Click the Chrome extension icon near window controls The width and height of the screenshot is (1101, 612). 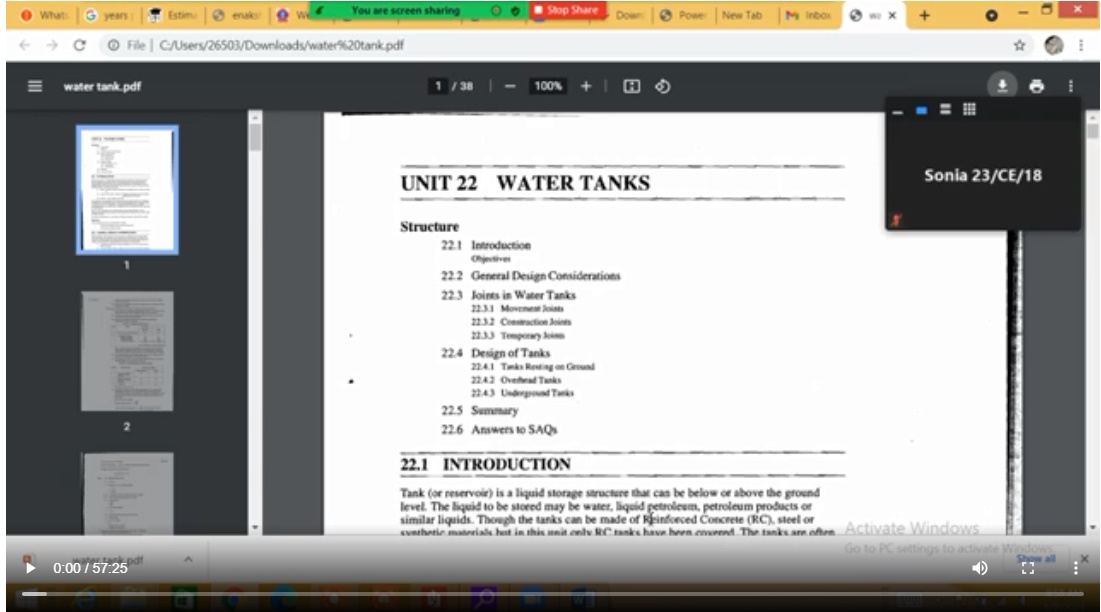pos(991,15)
